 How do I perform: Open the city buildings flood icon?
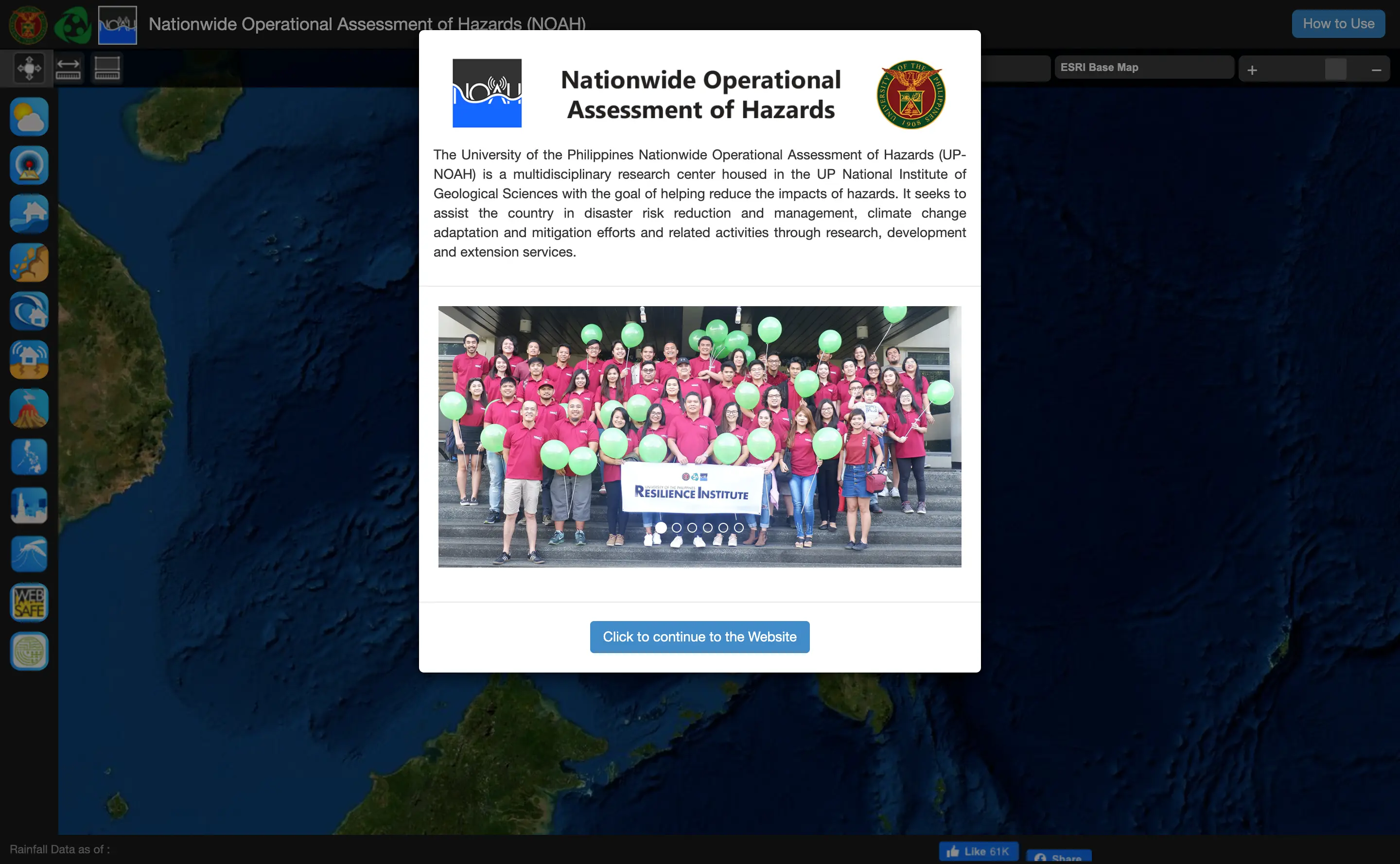pyautogui.click(x=29, y=505)
